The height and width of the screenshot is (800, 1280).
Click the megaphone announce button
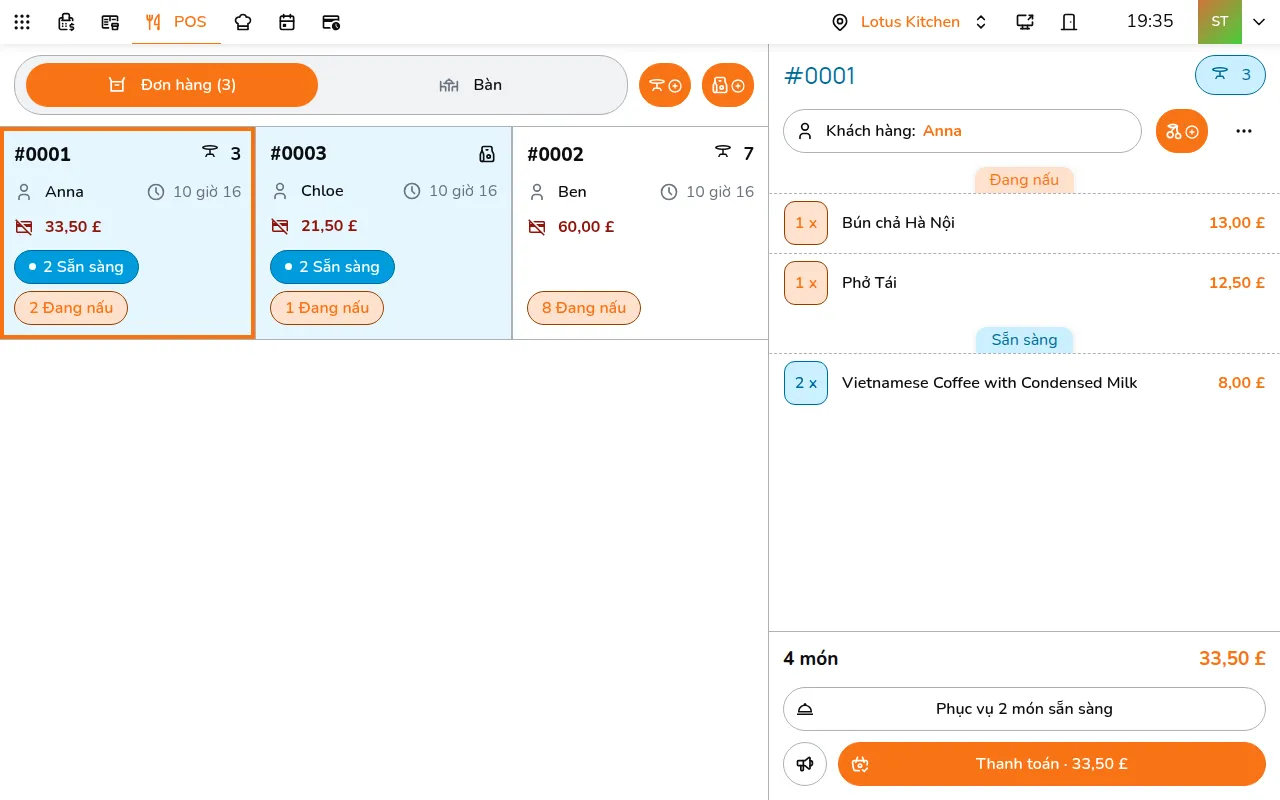tap(805, 764)
